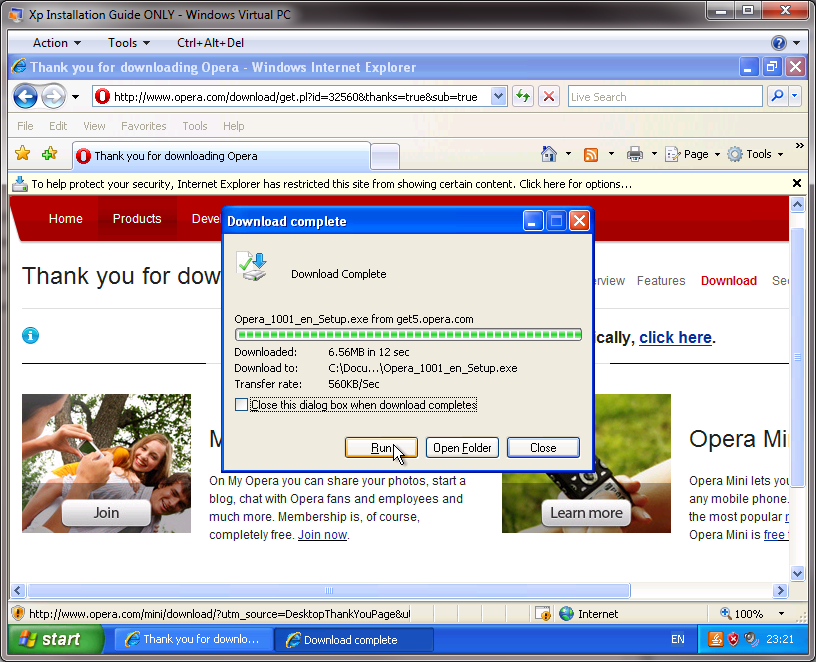Expand the address bar history dropdown
This screenshot has height=662, width=816.
(x=498, y=96)
